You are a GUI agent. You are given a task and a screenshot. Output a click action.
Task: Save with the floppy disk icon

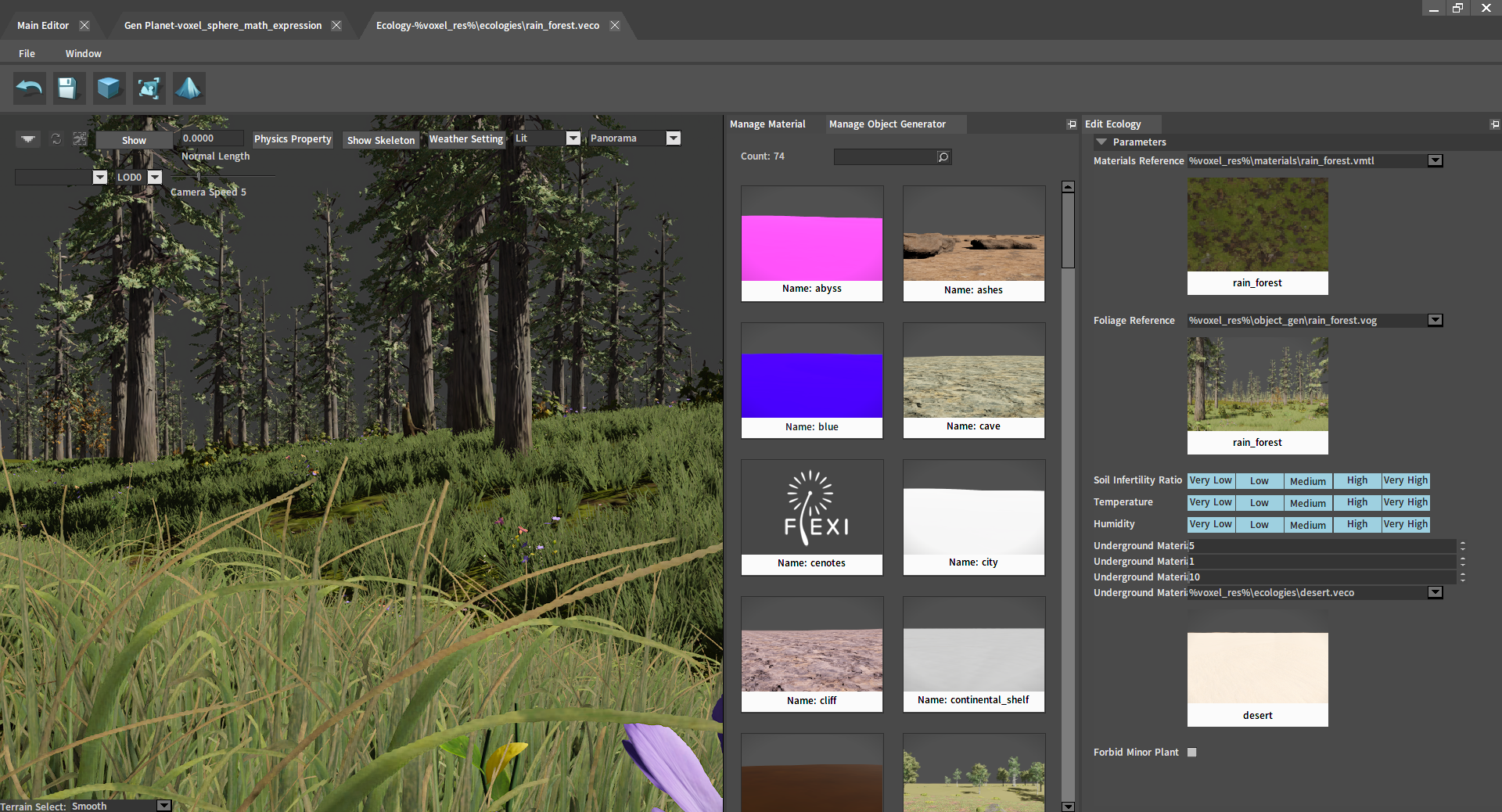(x=69, y=88)
